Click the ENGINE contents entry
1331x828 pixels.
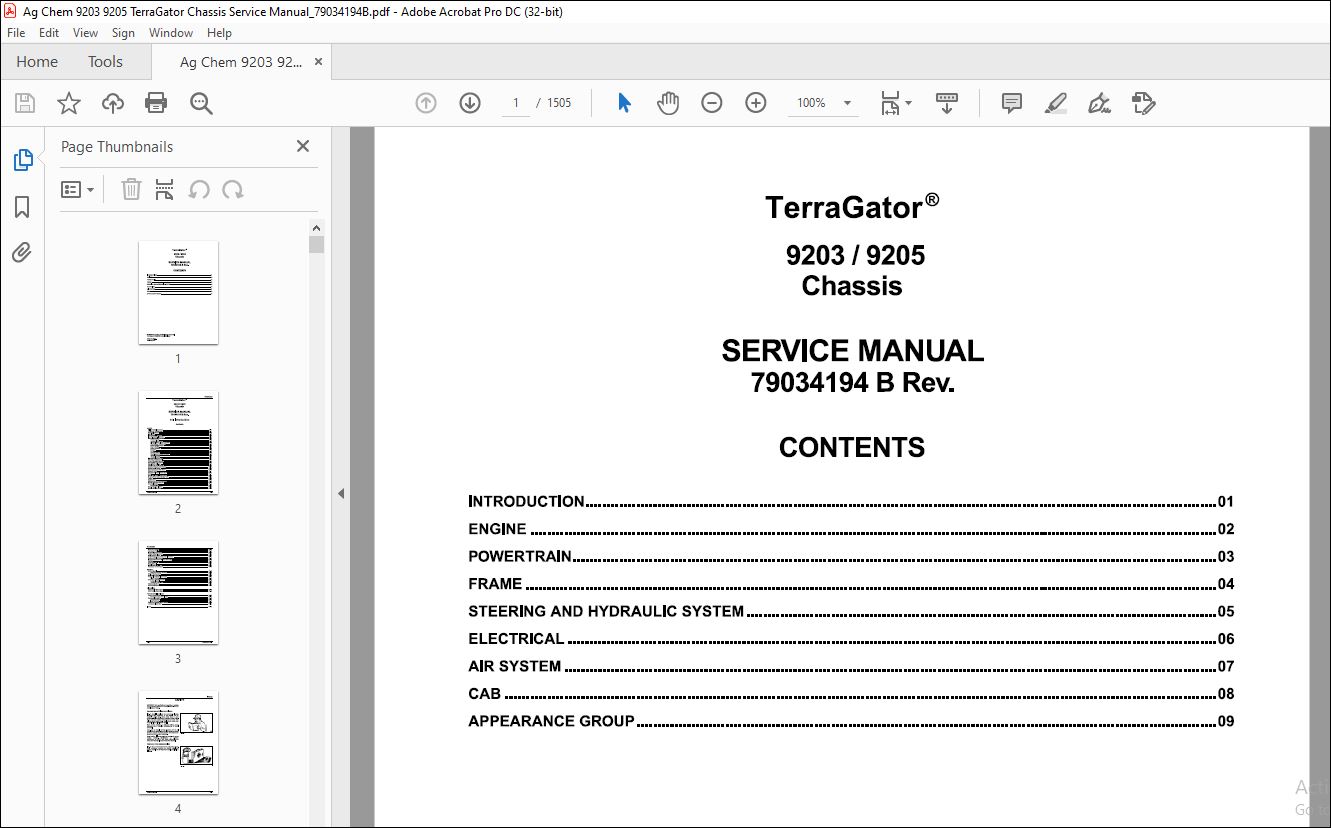[851, 529]
